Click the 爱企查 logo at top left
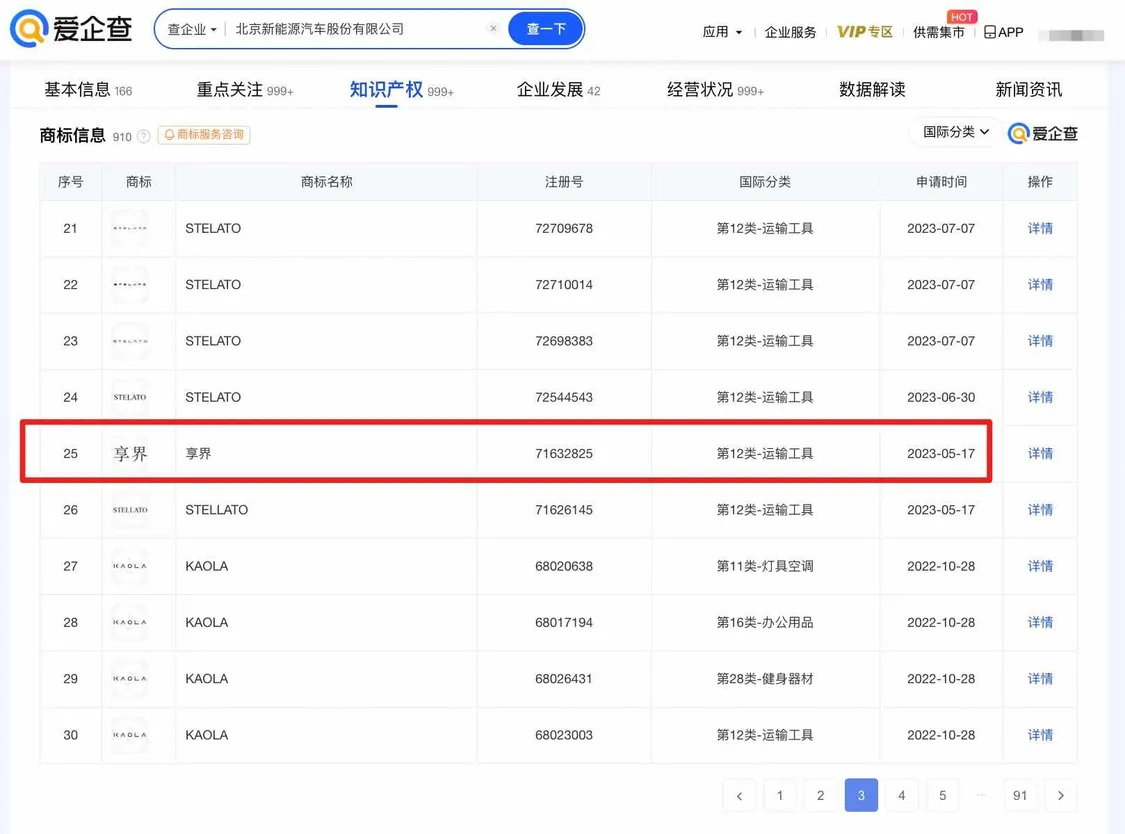The width and height of the screenshot is (1125, 834). [71, 29]
